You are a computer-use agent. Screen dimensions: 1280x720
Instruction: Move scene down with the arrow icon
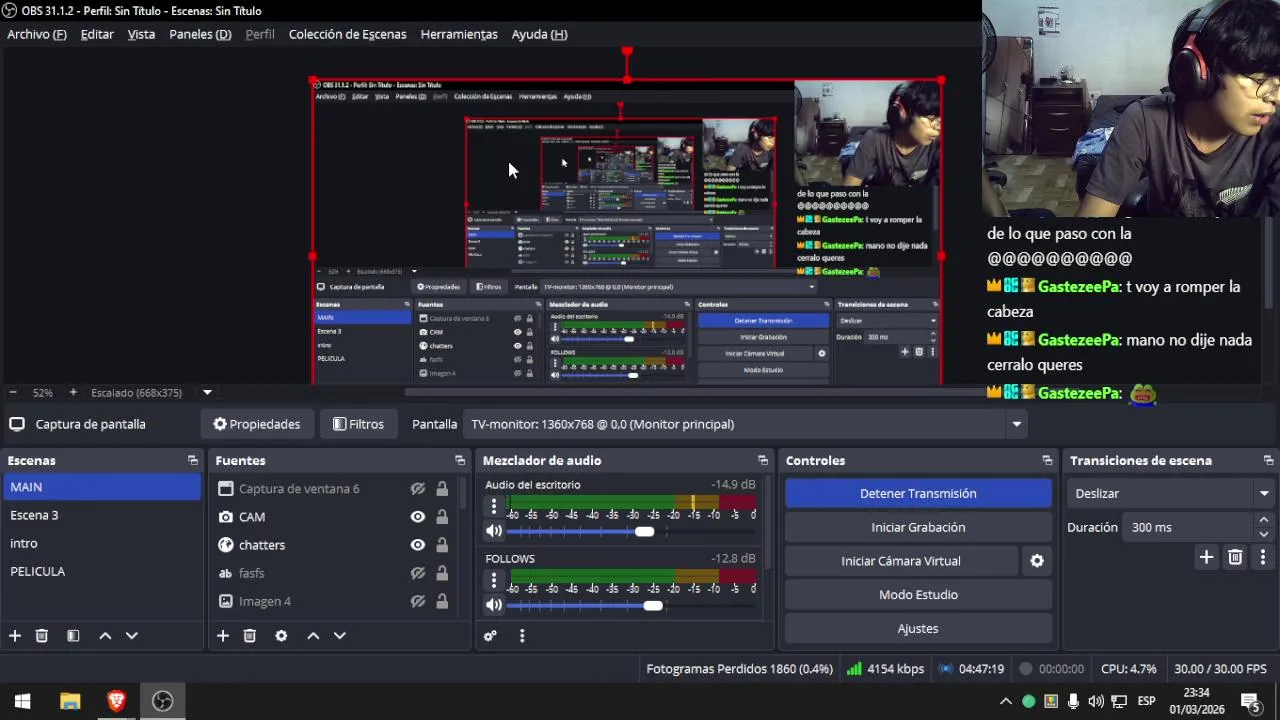pyautogui.click(x=131, y=636)
